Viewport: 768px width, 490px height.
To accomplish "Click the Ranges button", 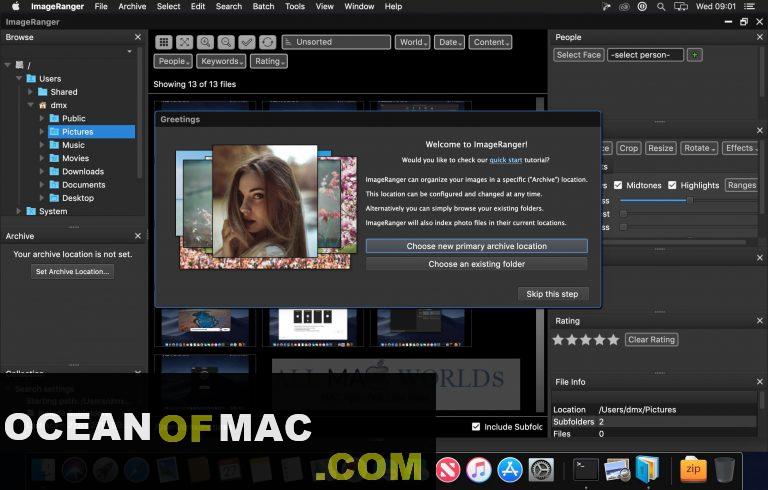I will coord(742,185).
